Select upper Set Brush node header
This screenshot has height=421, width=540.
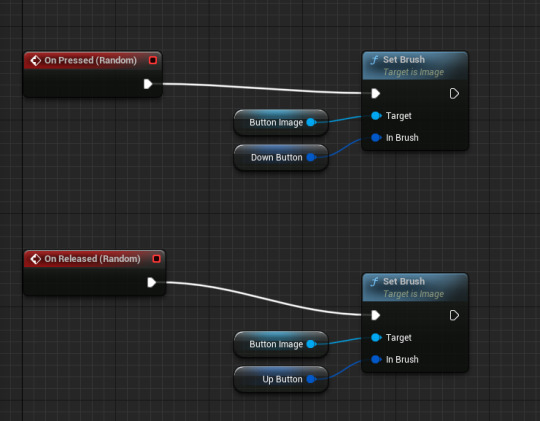(x=415, y=66)
